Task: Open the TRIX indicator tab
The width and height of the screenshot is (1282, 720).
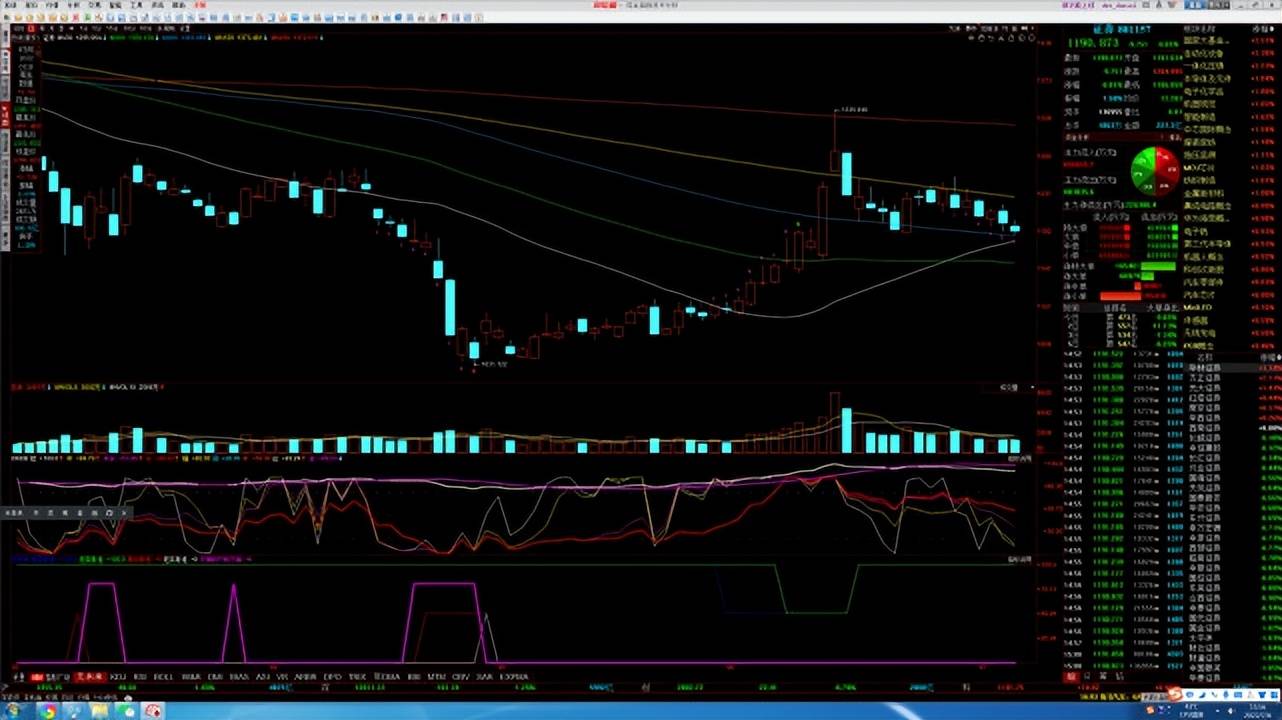Action: coord(357,677)
